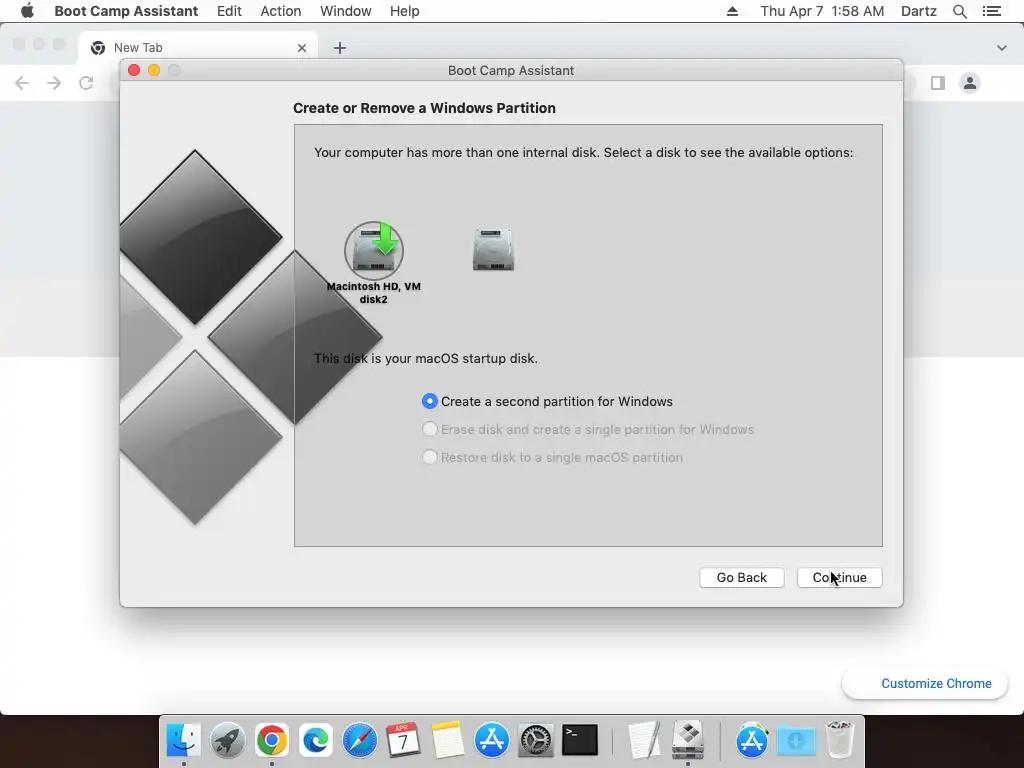Open Notes from the Dock
This screenshot has height=768, width=1024.
[x=447, y=740]
